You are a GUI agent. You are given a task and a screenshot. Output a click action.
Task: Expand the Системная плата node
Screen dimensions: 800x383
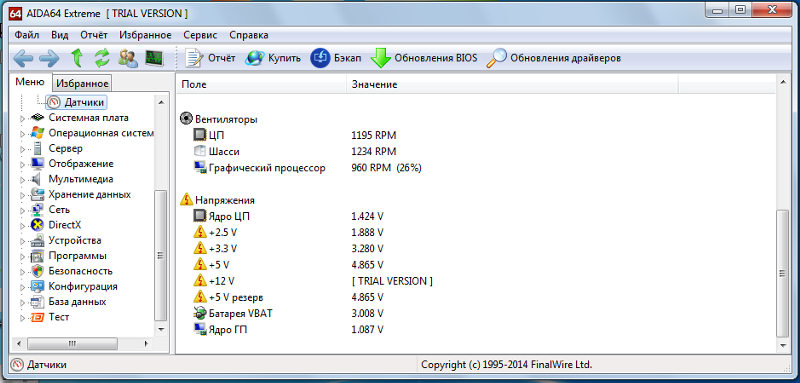(22, 118)
